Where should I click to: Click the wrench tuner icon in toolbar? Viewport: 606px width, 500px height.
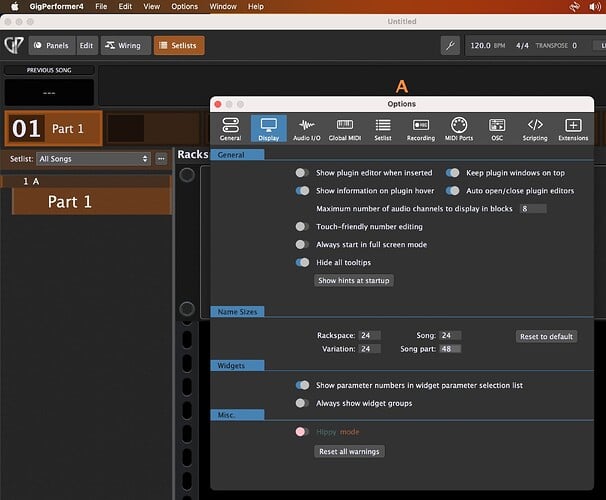tap(449, 46)
